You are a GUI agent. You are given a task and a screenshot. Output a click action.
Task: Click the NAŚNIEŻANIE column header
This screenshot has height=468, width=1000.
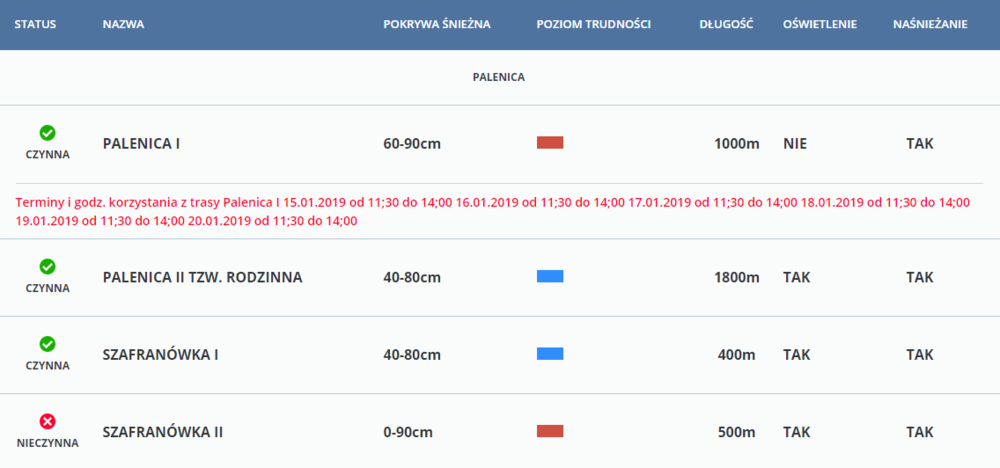click(930, 25)
